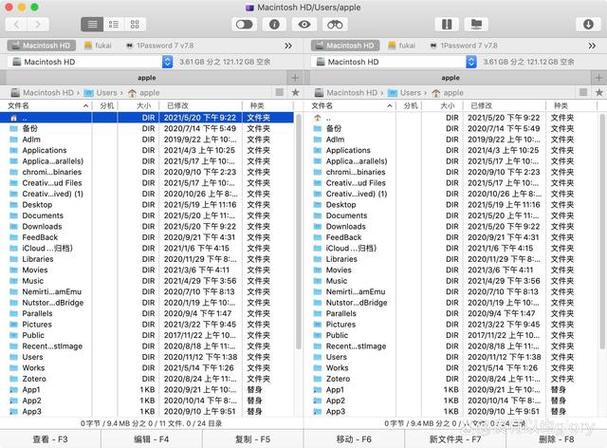607x448 pixels.
Task: Select Downloads folder in right pane
Action: 452,227
